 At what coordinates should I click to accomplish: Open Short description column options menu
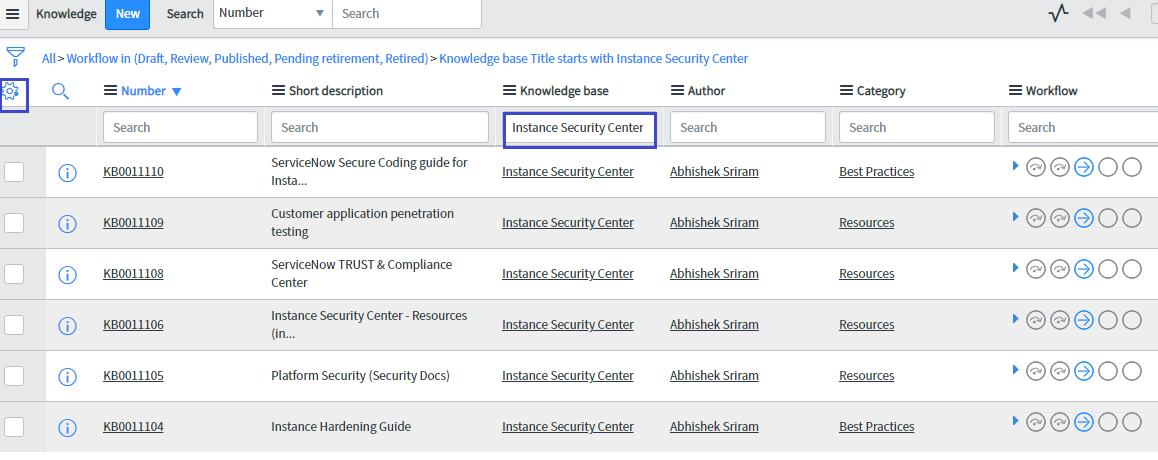pyautogui.click(x=278, y=91)
